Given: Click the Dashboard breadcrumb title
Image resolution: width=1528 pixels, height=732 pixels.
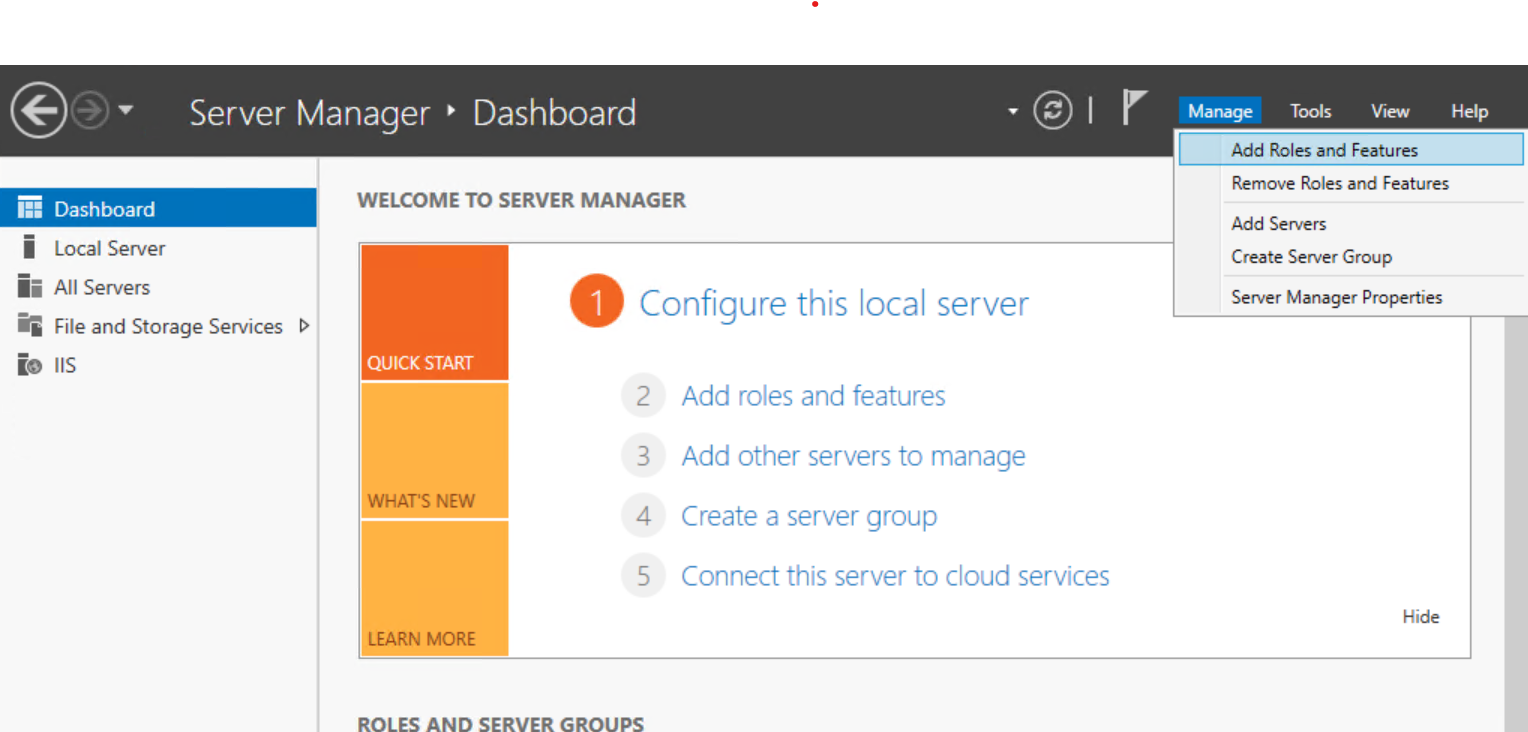Looking at the screenshot, I should tap(554, 112).
